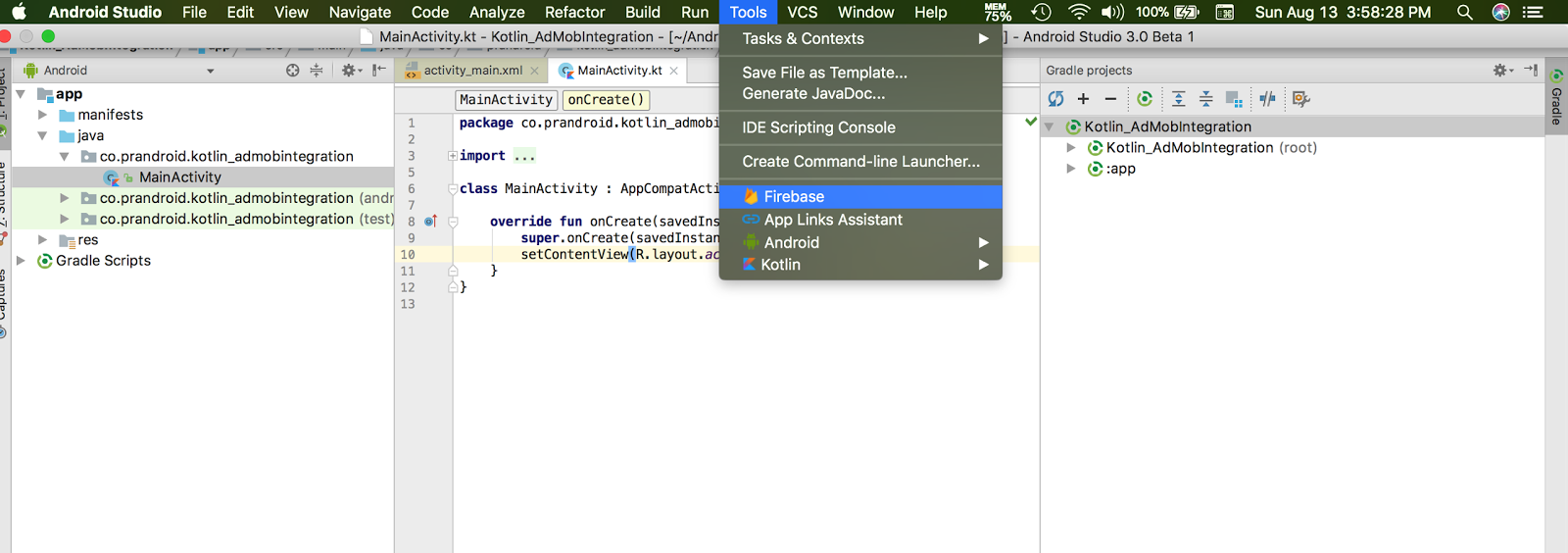Click the green inspection checkmark in editor
Screen dimensions: 1568x553
point(1030,123)
